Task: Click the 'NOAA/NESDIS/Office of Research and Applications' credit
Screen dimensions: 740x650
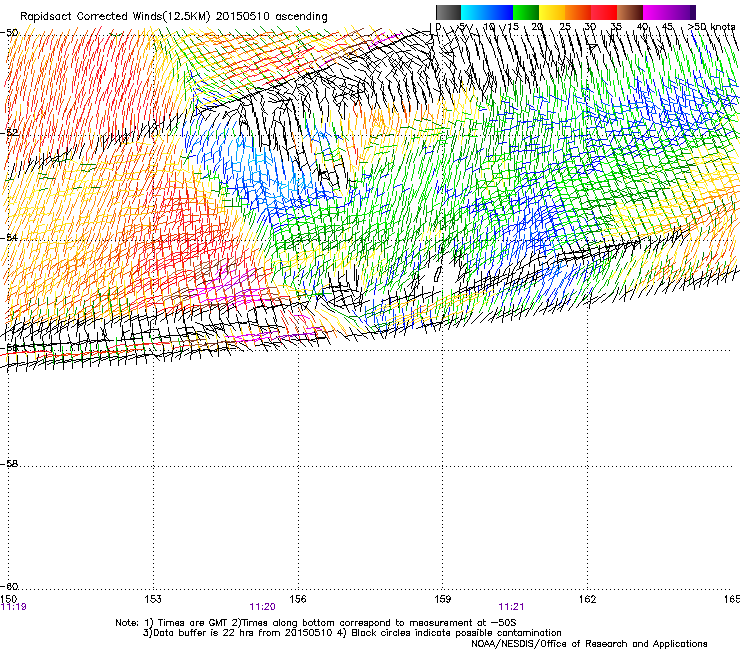Action: pyautogui.click(x=589, y=643)
